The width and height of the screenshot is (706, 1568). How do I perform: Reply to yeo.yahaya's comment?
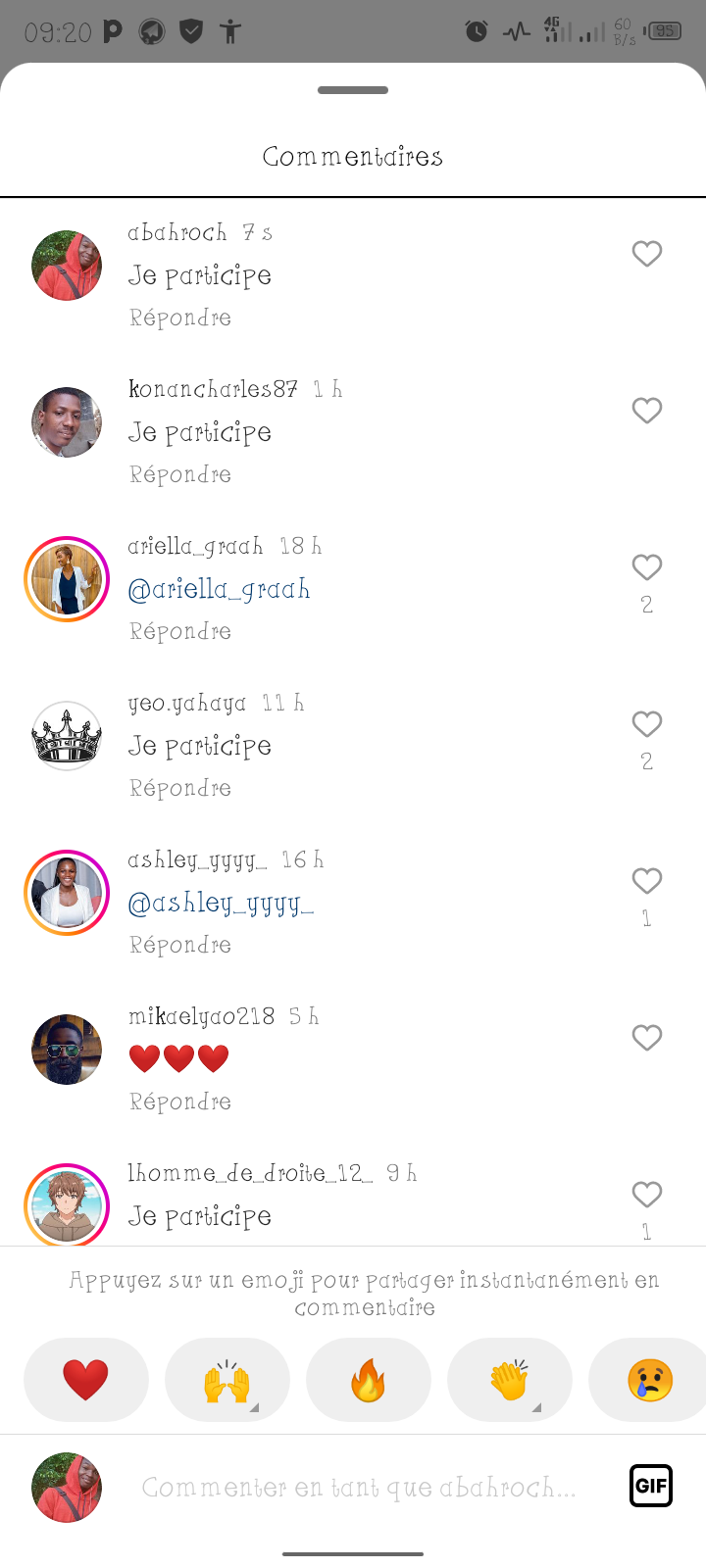tap(180, 788)
